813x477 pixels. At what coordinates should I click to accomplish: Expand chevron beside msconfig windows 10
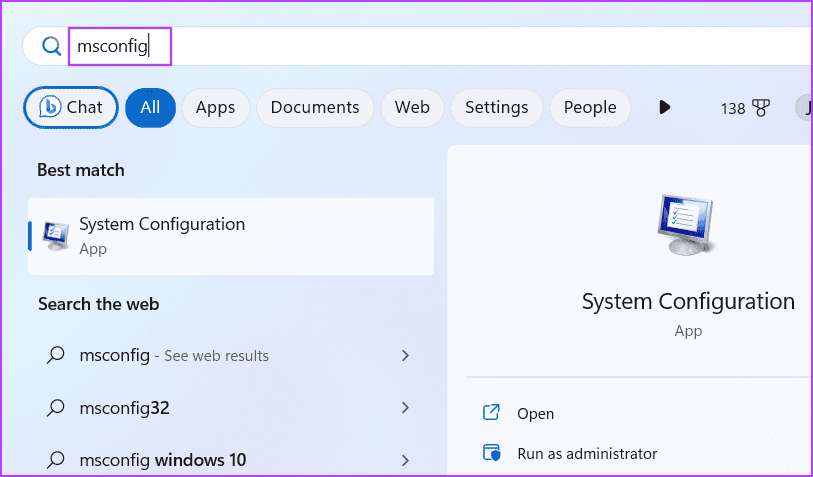point(405,460)
